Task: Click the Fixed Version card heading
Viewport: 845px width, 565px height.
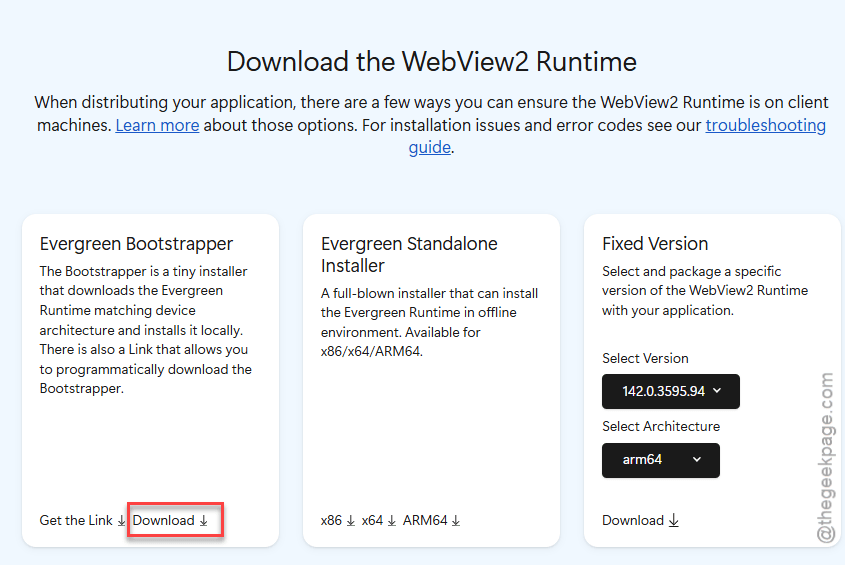Action: 655,244
